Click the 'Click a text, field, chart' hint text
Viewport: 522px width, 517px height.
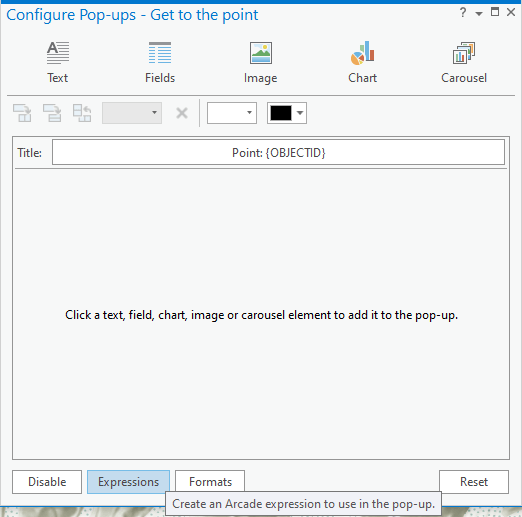pos(261,315)
